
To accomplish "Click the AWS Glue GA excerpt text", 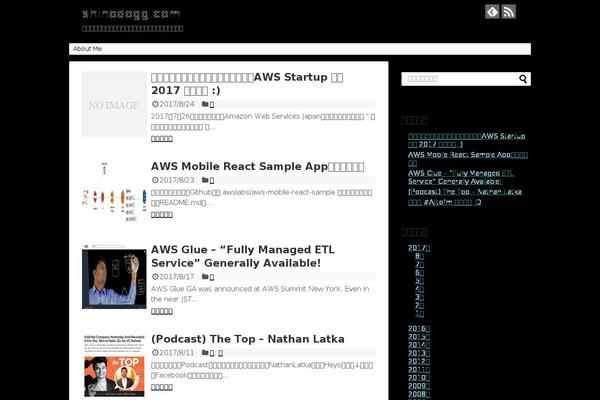I will pyautogui.click(x=260, y=294).
